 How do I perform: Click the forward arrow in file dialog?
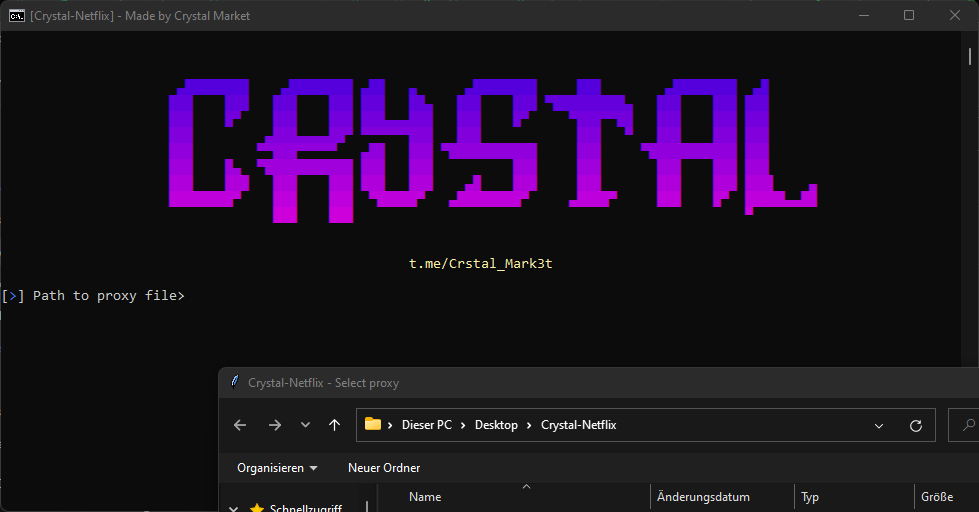274,425
